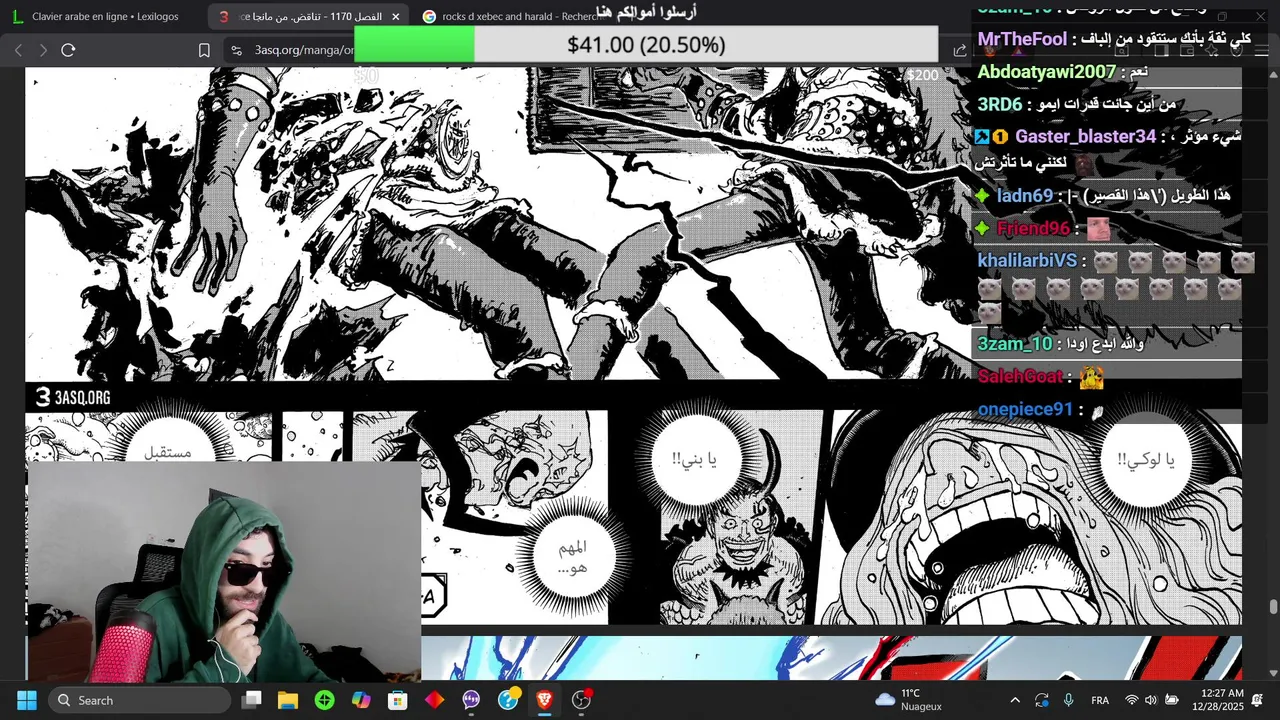Open the volume control from tray
This screenshot has height=720, width=1280.
pos(1151,700)
